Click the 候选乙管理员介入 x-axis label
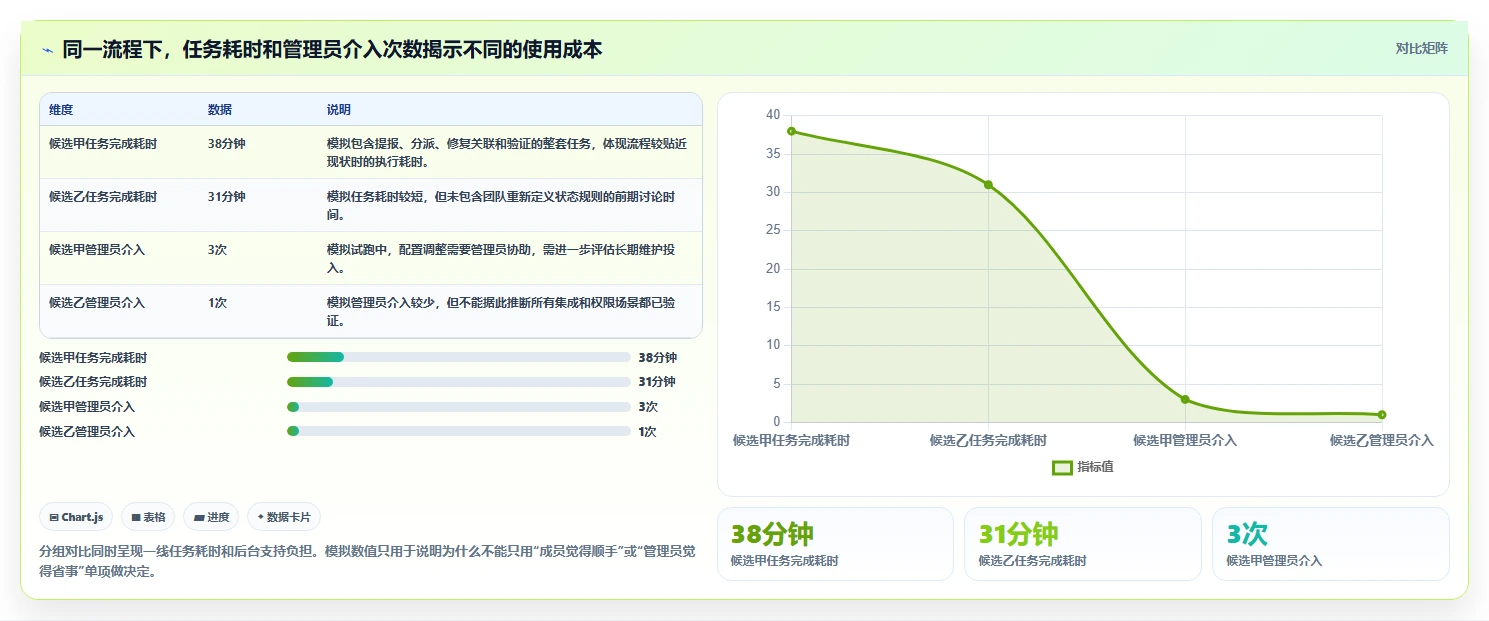The image size is (1489, 621). pyautogui.click(x=1381, y=440)
